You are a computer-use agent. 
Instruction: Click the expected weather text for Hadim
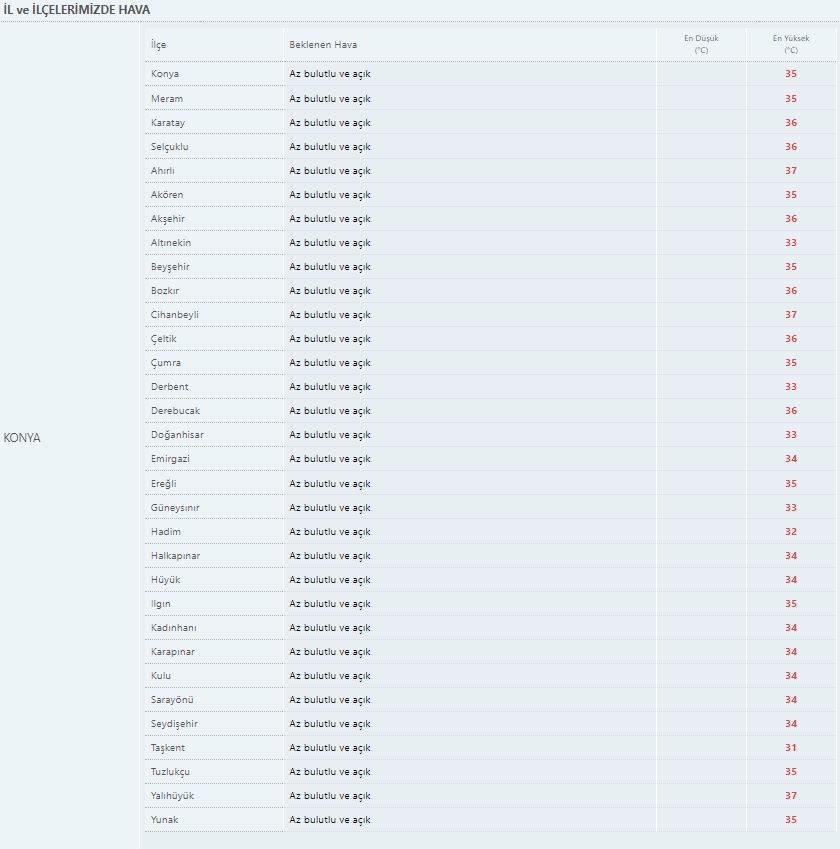[330, 531]
